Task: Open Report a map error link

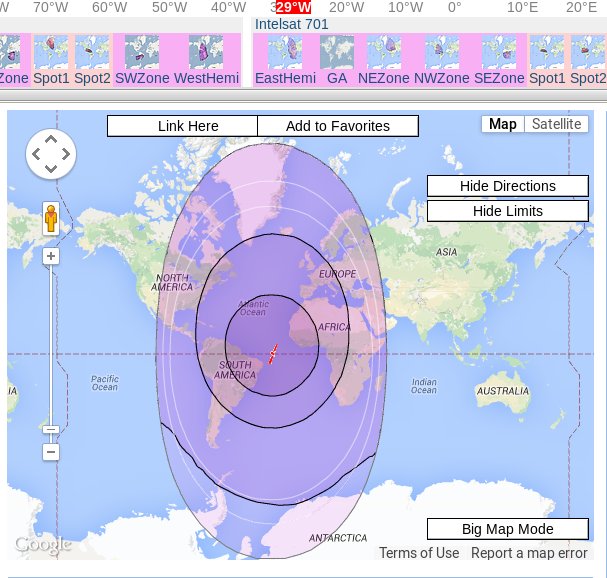Action: click(529, 553)
